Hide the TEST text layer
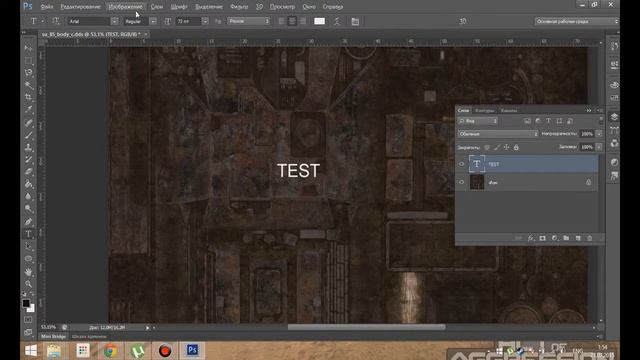 (462, 164)
